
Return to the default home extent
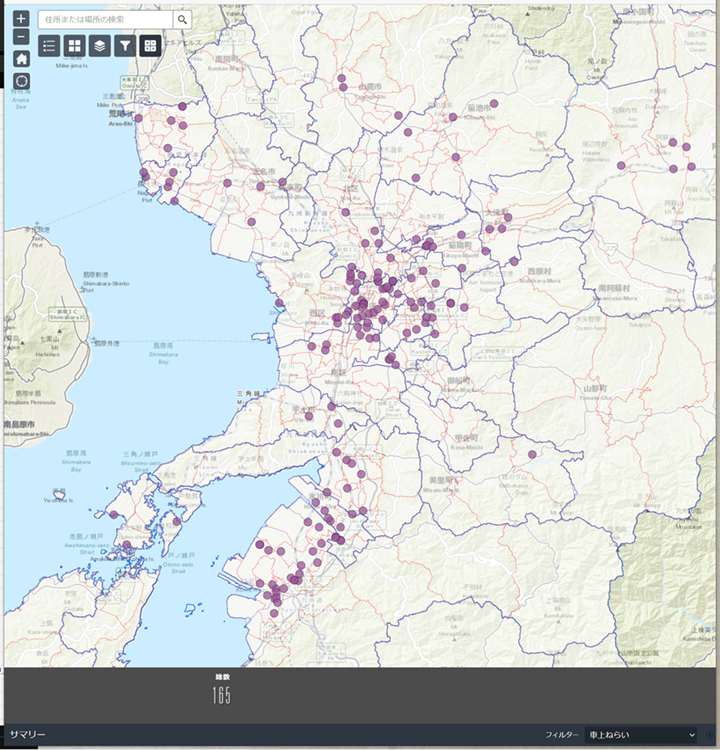[21, 59]
